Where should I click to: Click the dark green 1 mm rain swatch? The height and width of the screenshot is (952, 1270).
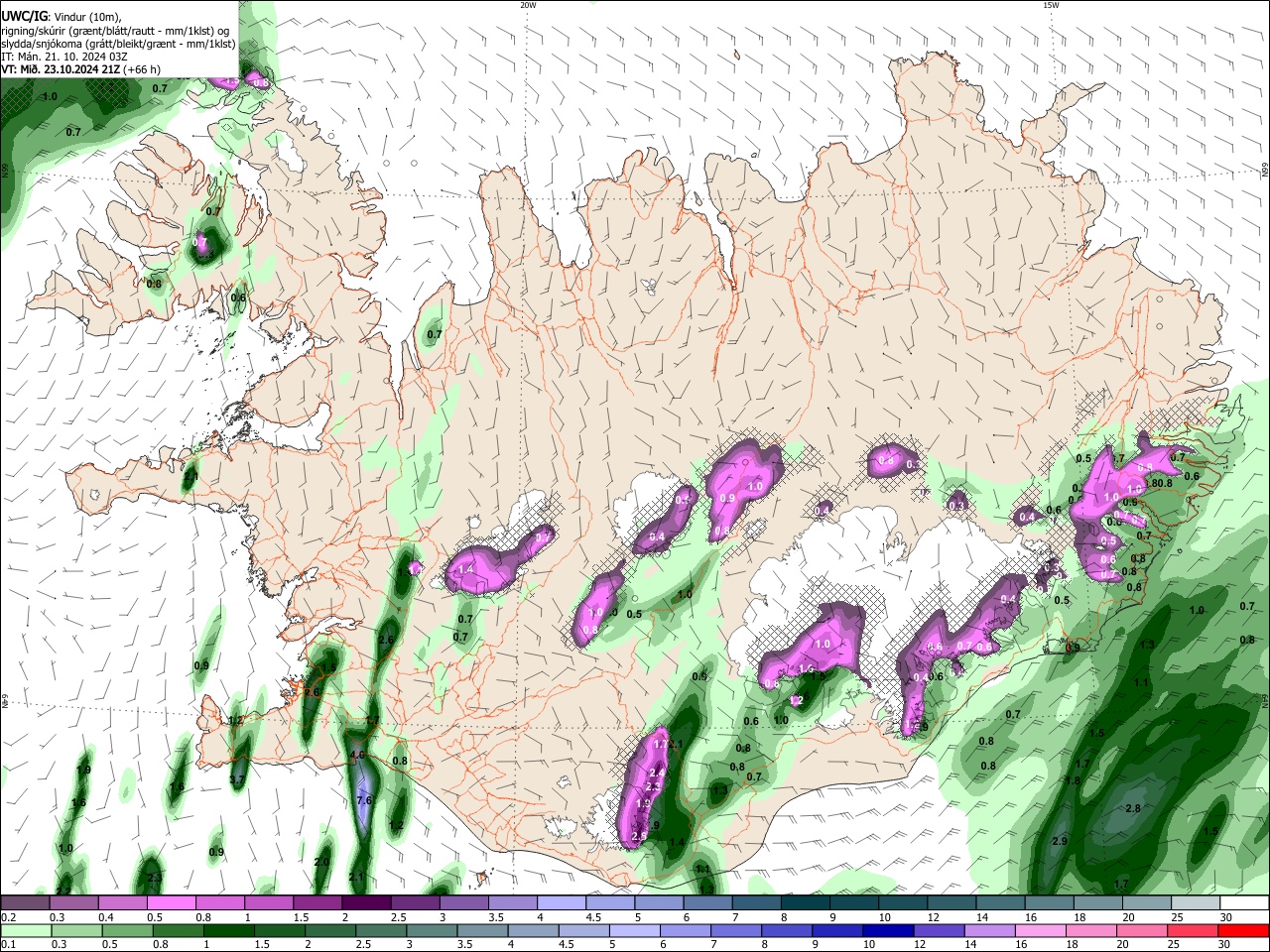[x=228, y=930]
